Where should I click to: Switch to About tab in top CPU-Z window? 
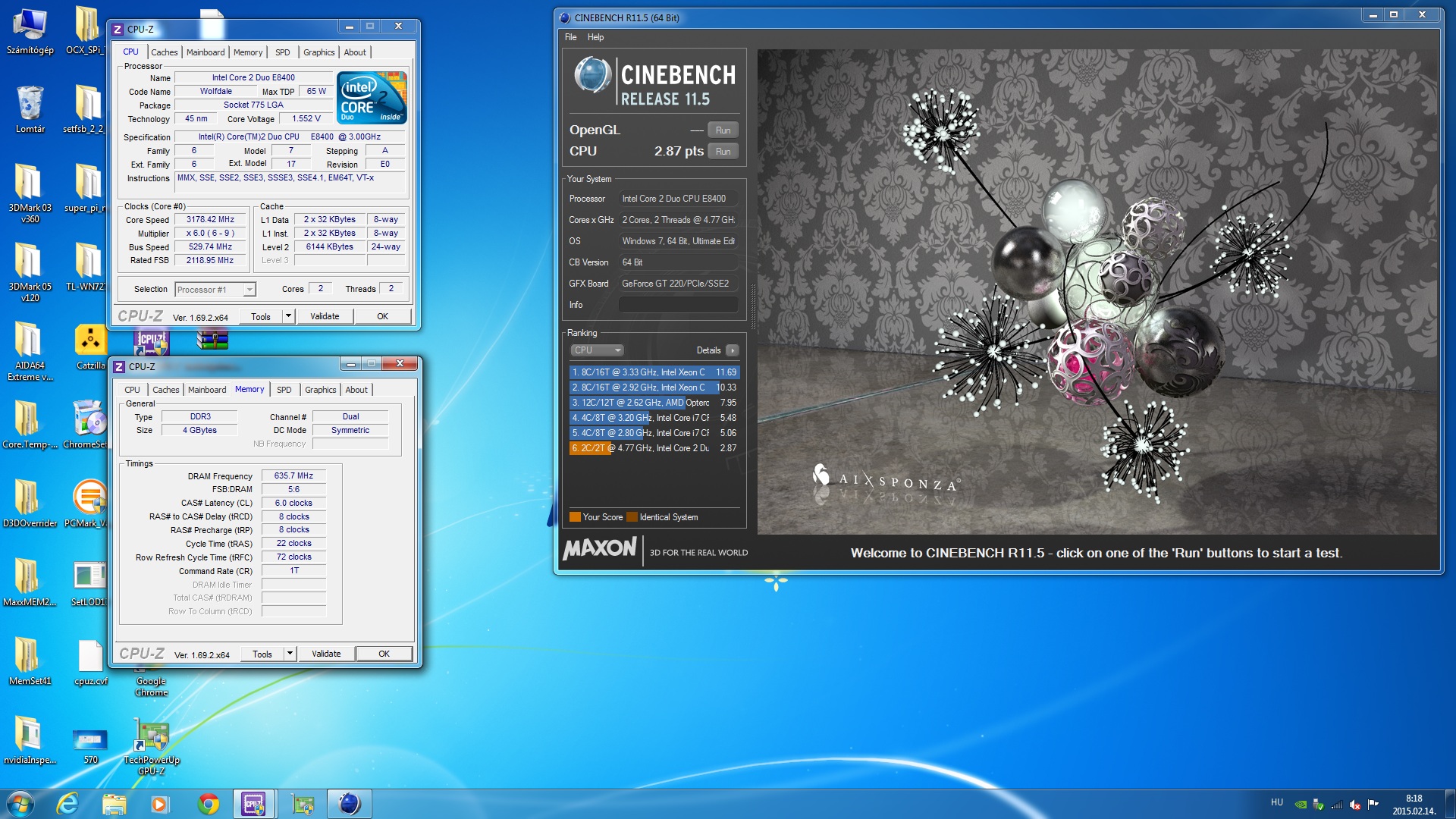355,52
